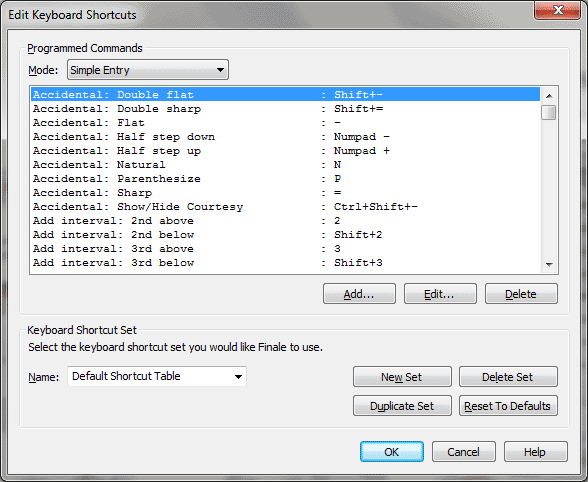The width and height of the screenshot is (588, 482).
Task: Create a New Set of shortcuts
Action: 402,377
